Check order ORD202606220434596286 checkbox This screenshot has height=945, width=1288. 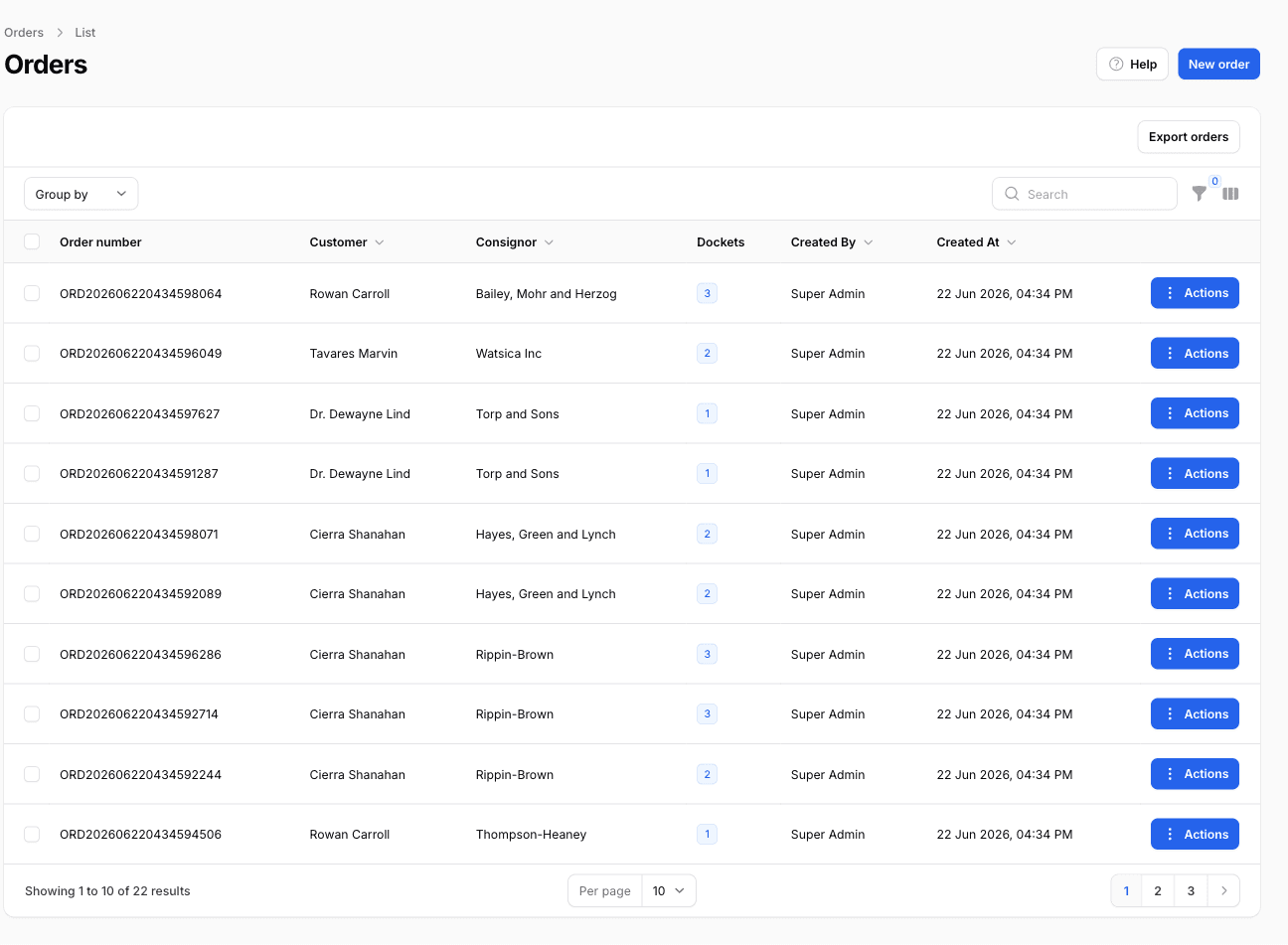[32, 654]
